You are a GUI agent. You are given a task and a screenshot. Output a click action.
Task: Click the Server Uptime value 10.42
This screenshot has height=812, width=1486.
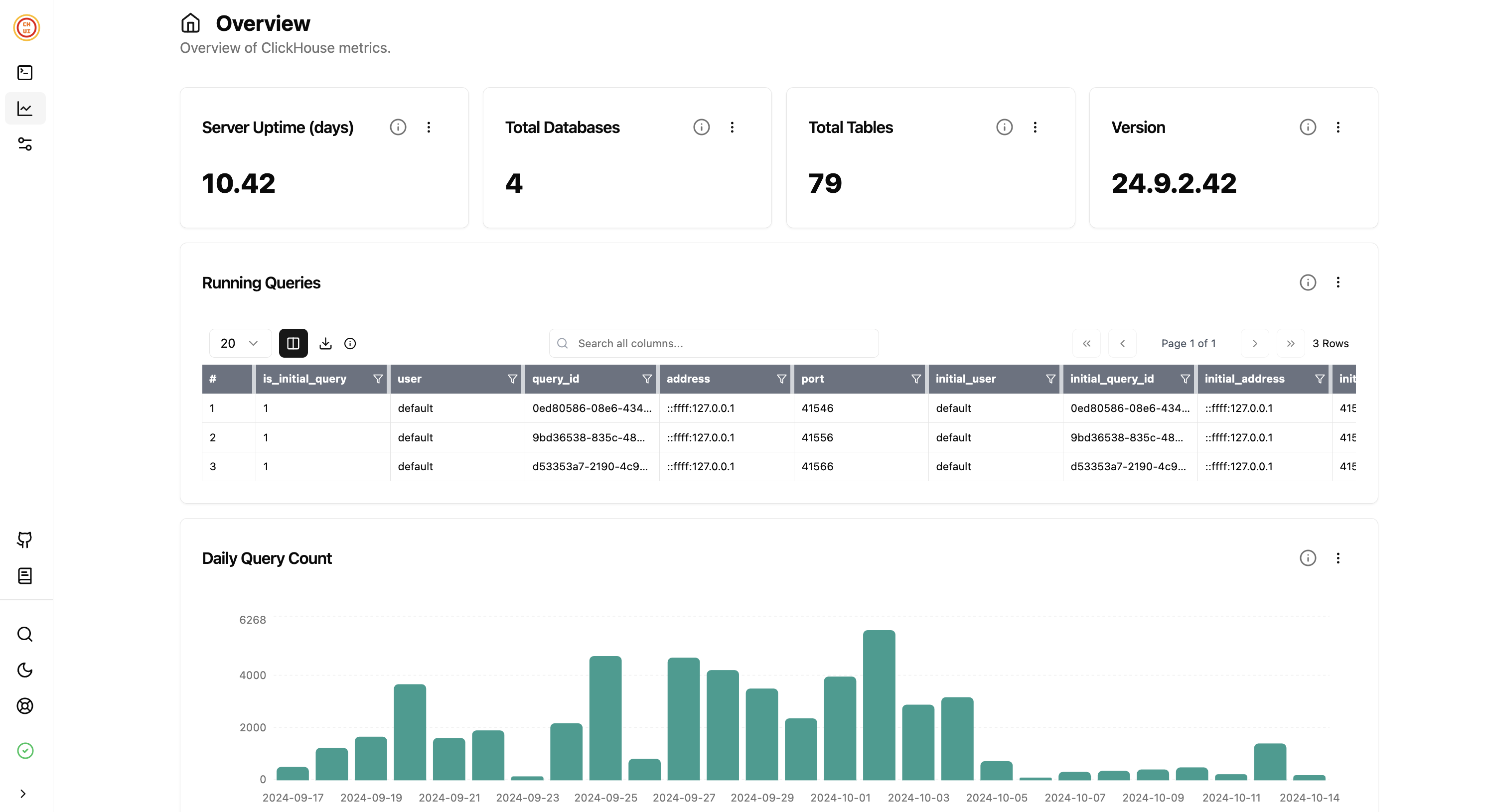[x=238, y=183]
